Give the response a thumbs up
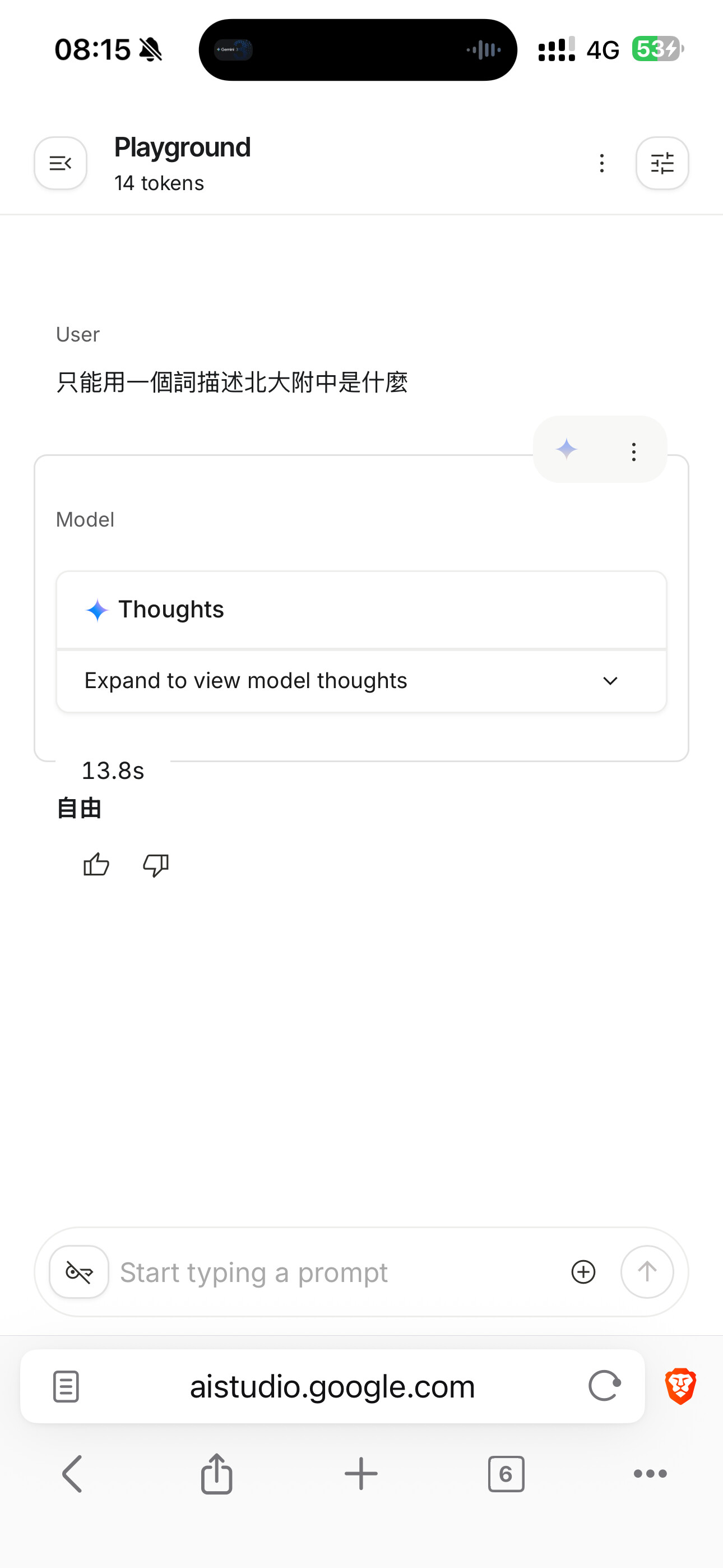The image size is (723, 1568). pyautogui.click(x=96, y=864)
